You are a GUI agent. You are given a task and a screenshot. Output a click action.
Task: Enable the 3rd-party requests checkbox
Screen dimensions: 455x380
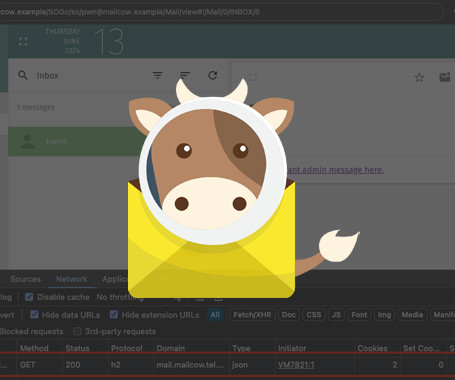click(x=77, y=331)
